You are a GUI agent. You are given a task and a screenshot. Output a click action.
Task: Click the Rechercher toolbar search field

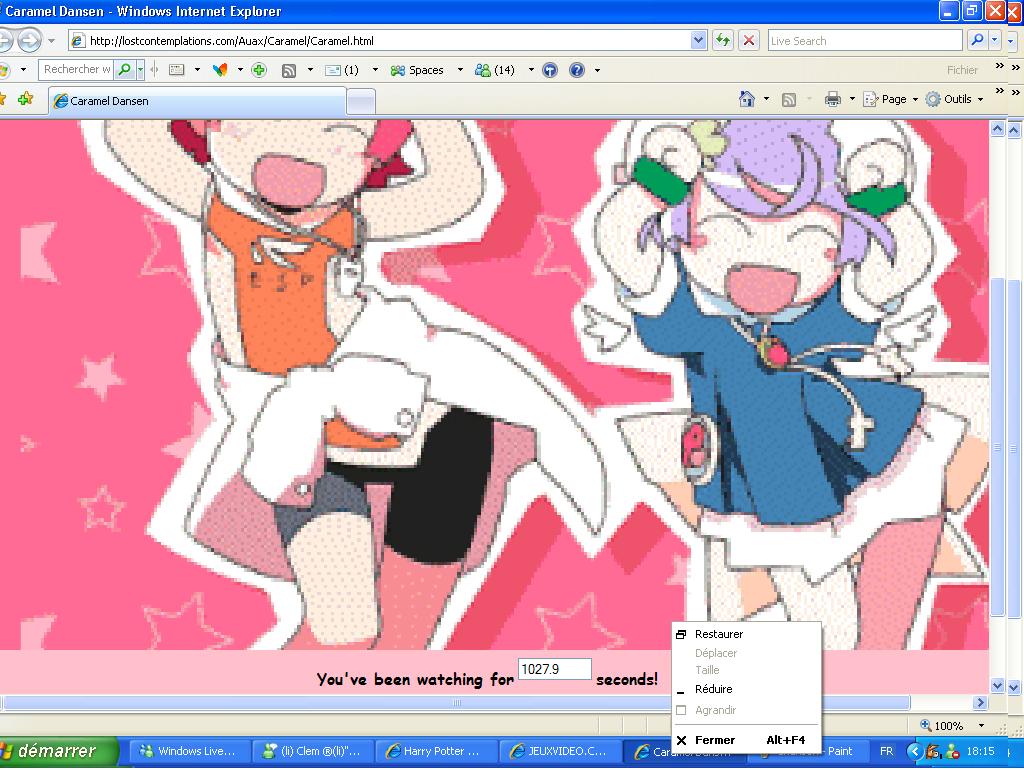76,69
